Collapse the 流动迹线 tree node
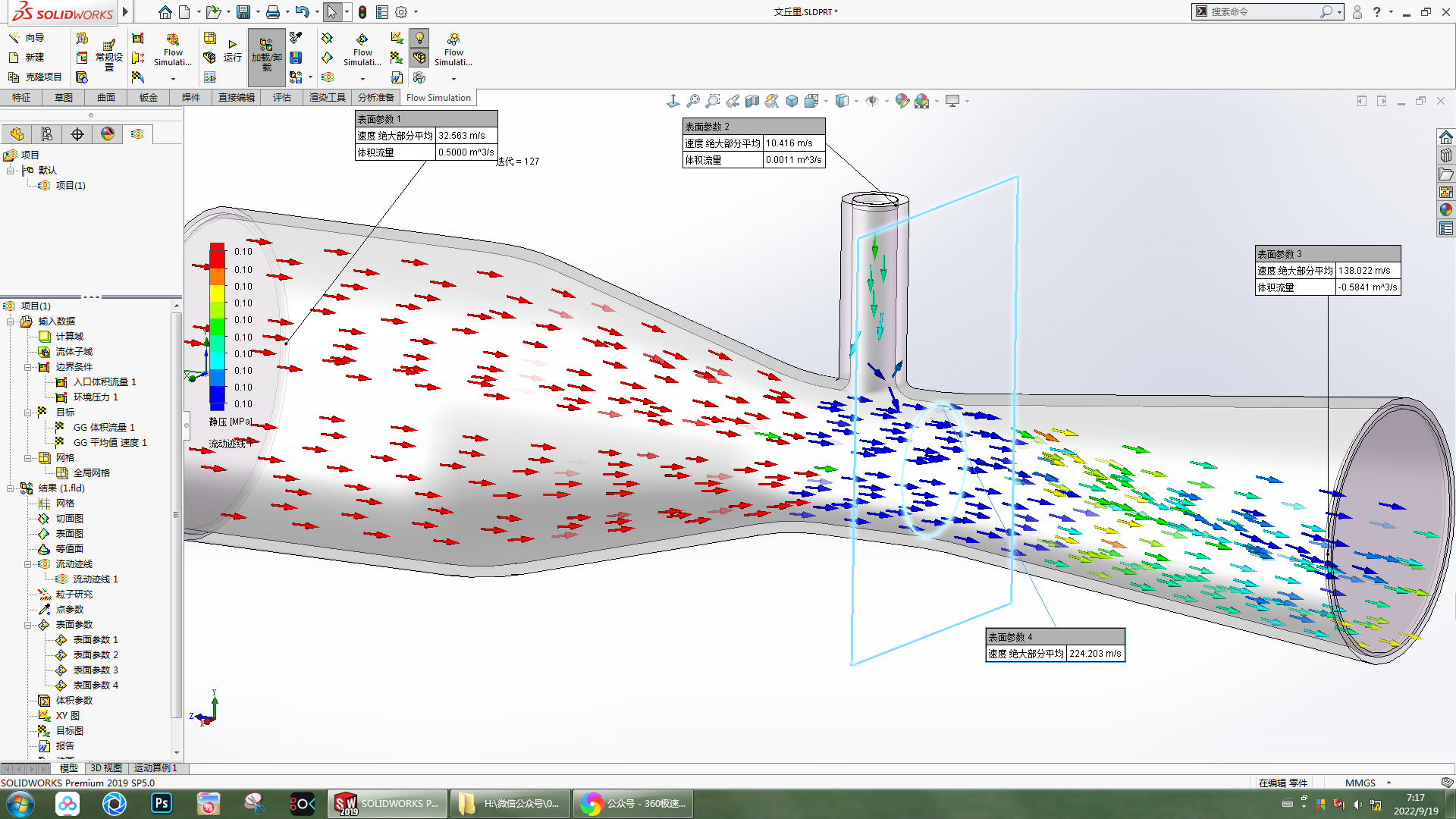This screenshot has height=819, width=1456. (27, 564)
